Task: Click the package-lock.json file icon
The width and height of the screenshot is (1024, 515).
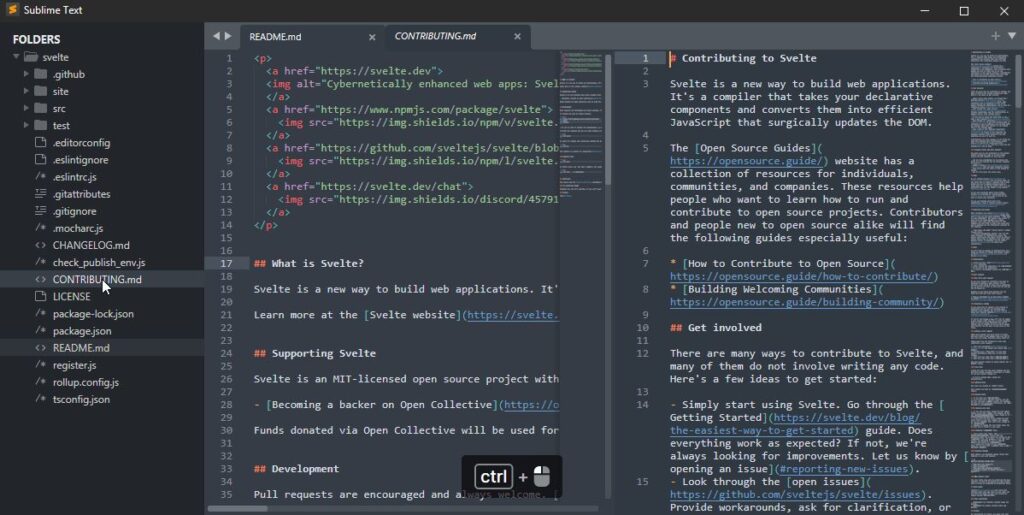Action: click(x=40, y=313)
